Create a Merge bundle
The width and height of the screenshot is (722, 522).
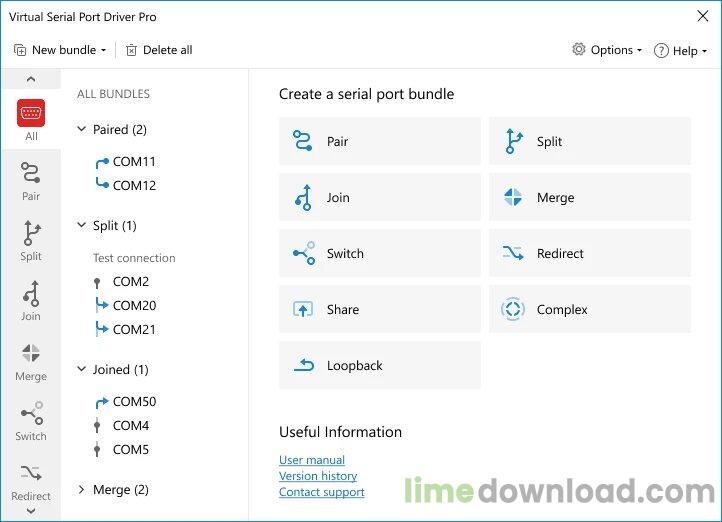(590, 197)
